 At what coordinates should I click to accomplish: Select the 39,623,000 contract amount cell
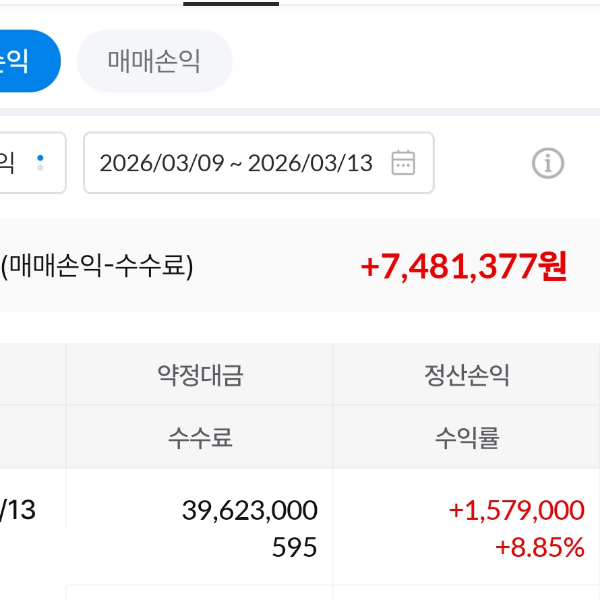click(249, 510)
